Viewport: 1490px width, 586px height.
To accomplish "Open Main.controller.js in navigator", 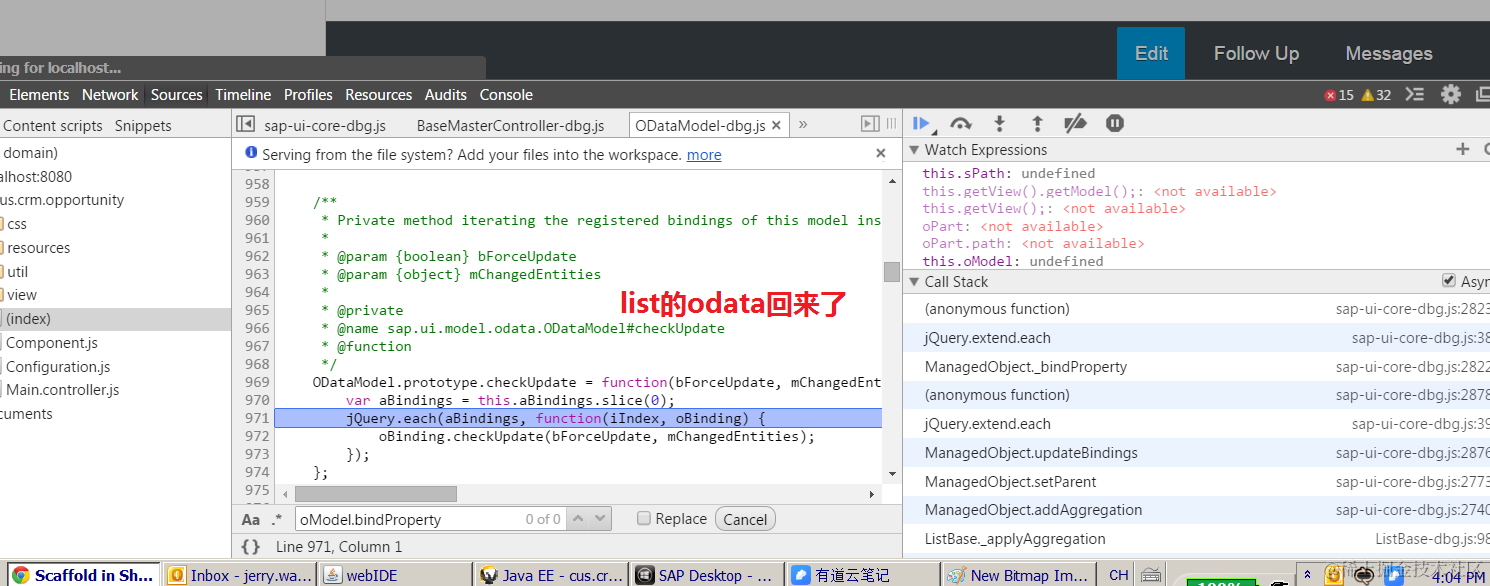I will pyautogui.click(x=62, y=390).
